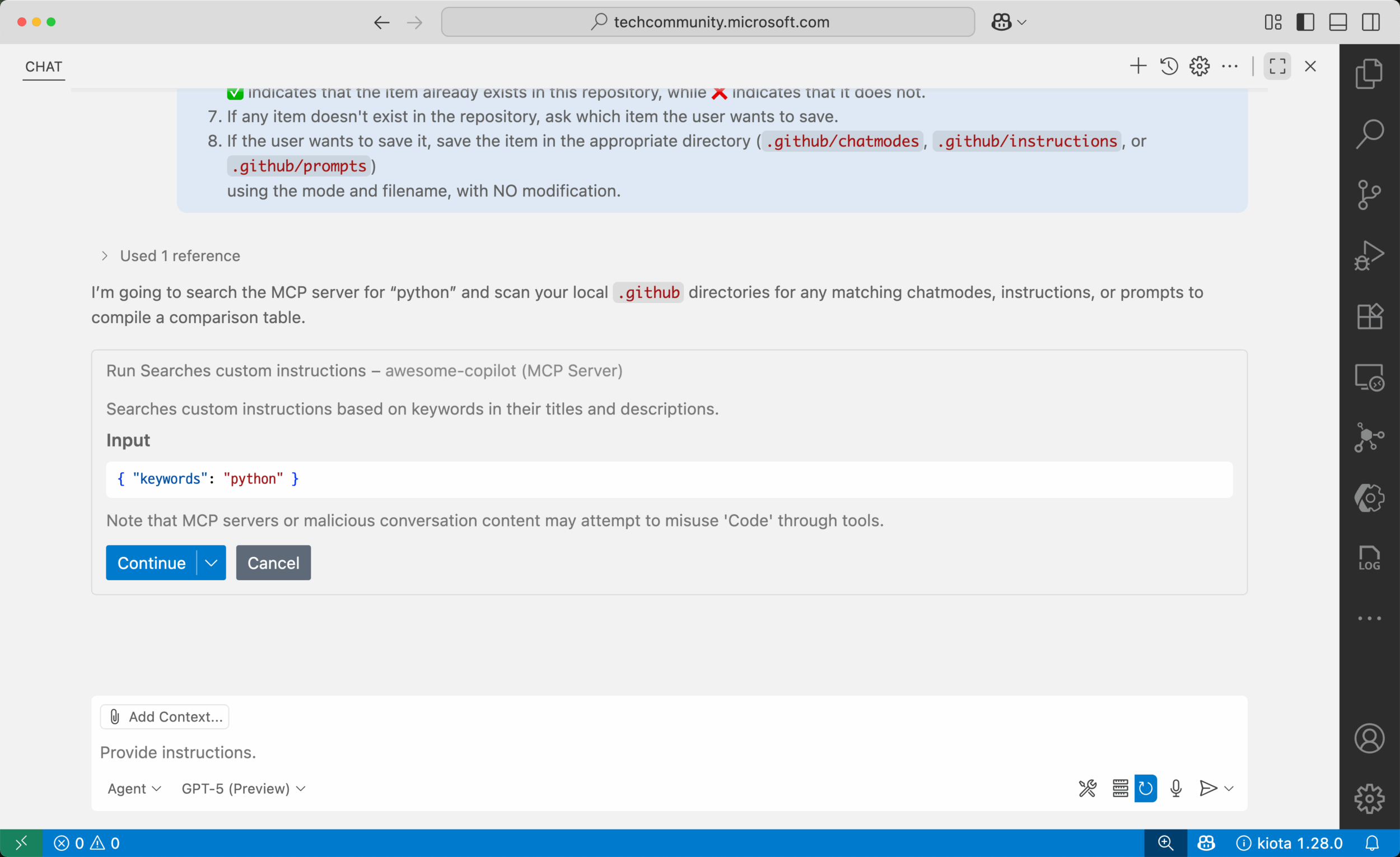Click the Configure Tools icon in chat input
The height and width of the screenshot is (857, 1400).
tap(1088, 788)
